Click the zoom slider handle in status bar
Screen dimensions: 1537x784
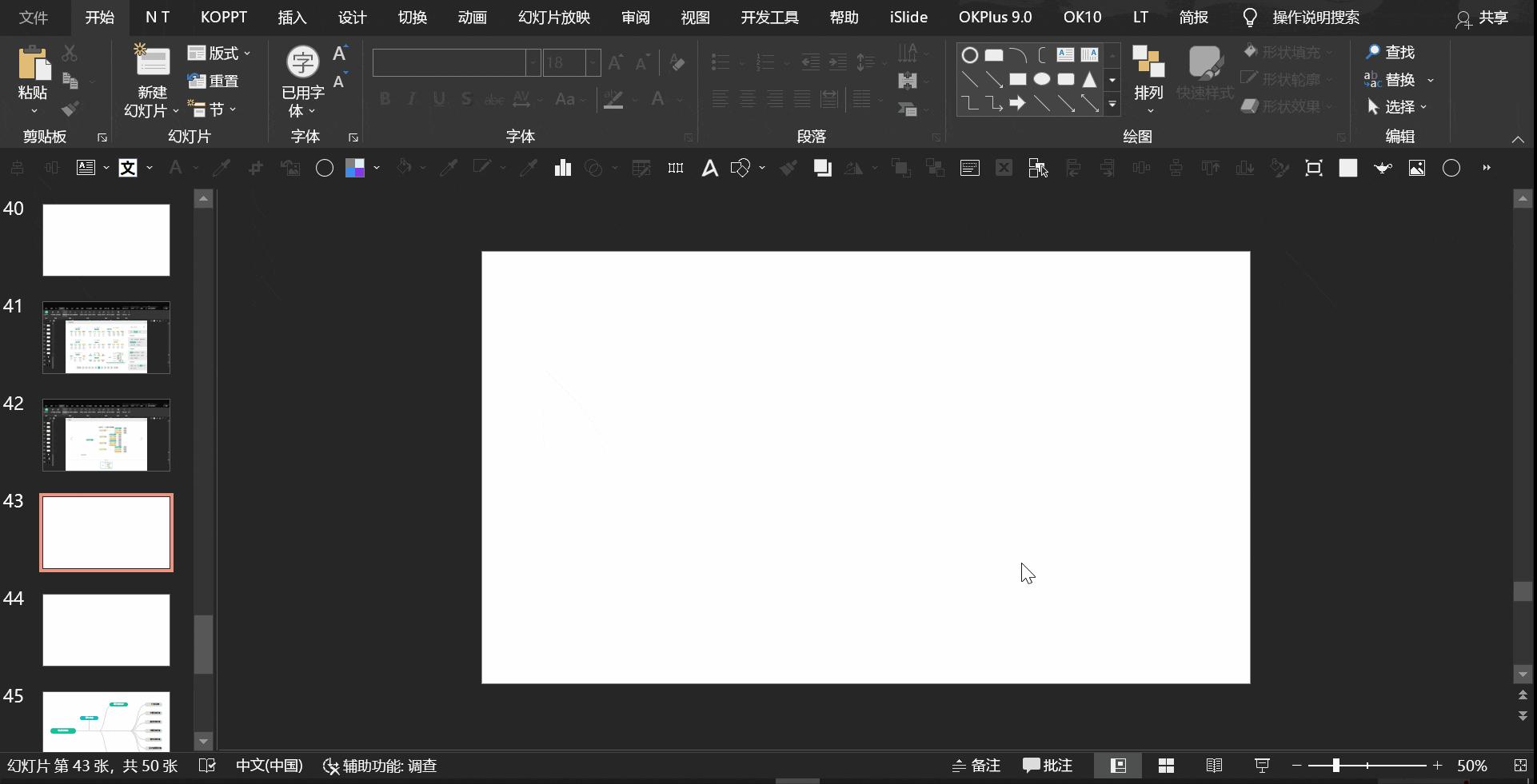[1335, 766]
